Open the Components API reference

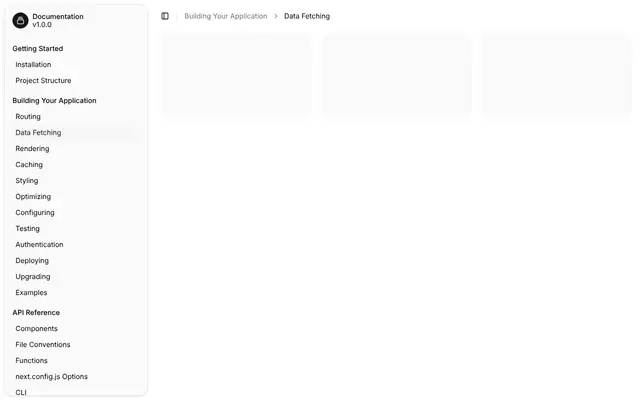point(76,329)
